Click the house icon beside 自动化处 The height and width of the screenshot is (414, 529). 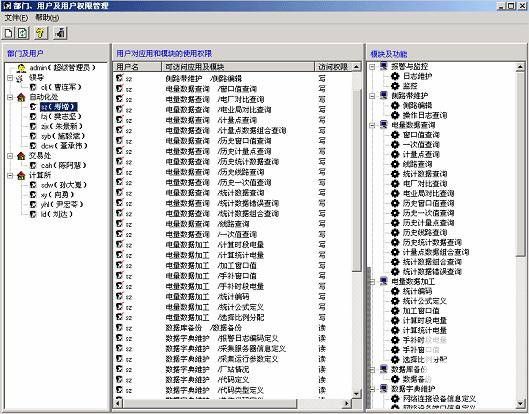pyautogui.click(x=21, y=97)
